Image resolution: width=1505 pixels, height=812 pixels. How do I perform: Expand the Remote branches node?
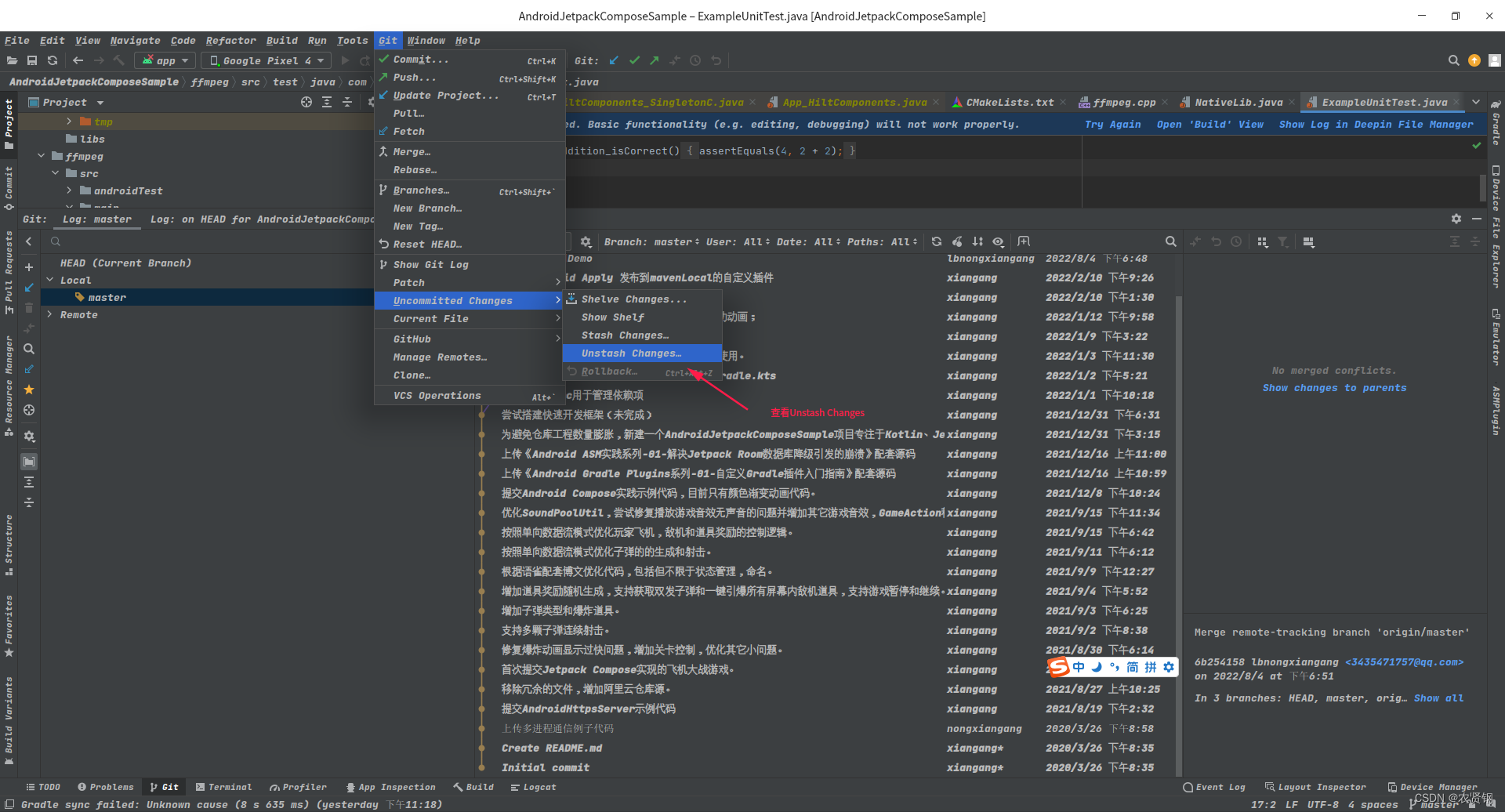[x=50, y=314]
